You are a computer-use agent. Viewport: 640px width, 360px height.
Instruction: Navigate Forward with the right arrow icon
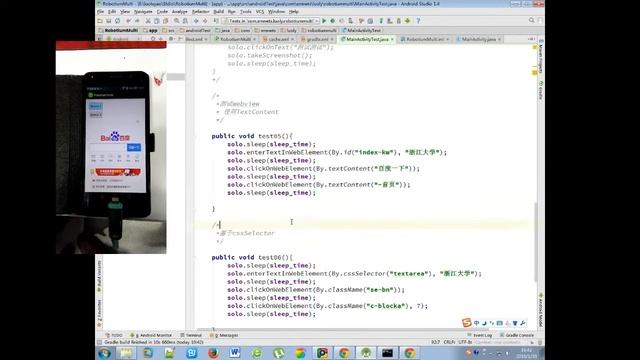coord(205,21)
